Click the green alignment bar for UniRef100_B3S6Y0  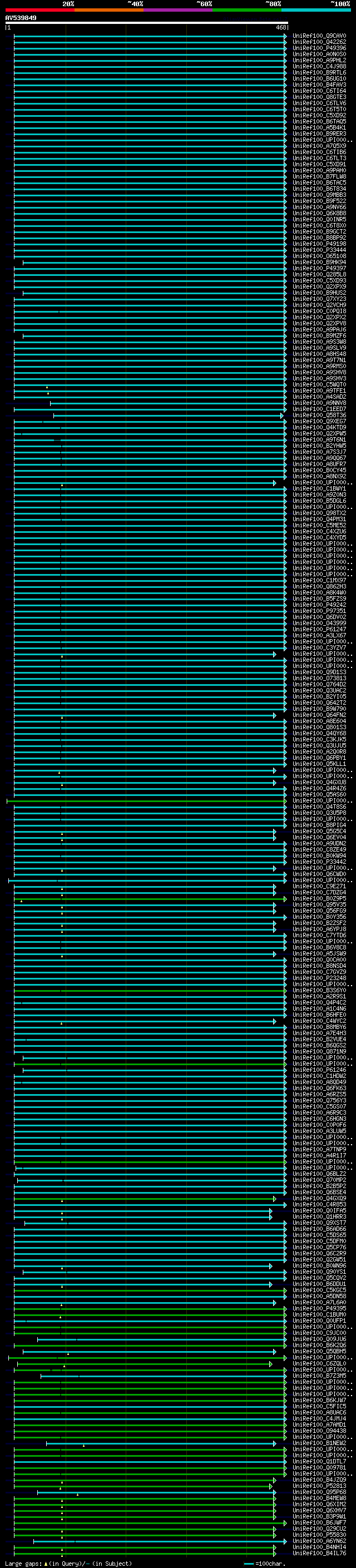pyautogui.click(x=150, y=991)
